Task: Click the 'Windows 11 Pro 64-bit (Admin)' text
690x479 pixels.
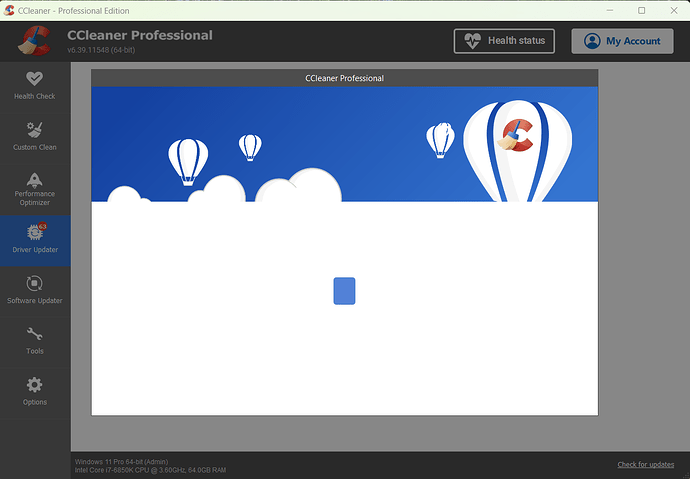Action: 121,462
